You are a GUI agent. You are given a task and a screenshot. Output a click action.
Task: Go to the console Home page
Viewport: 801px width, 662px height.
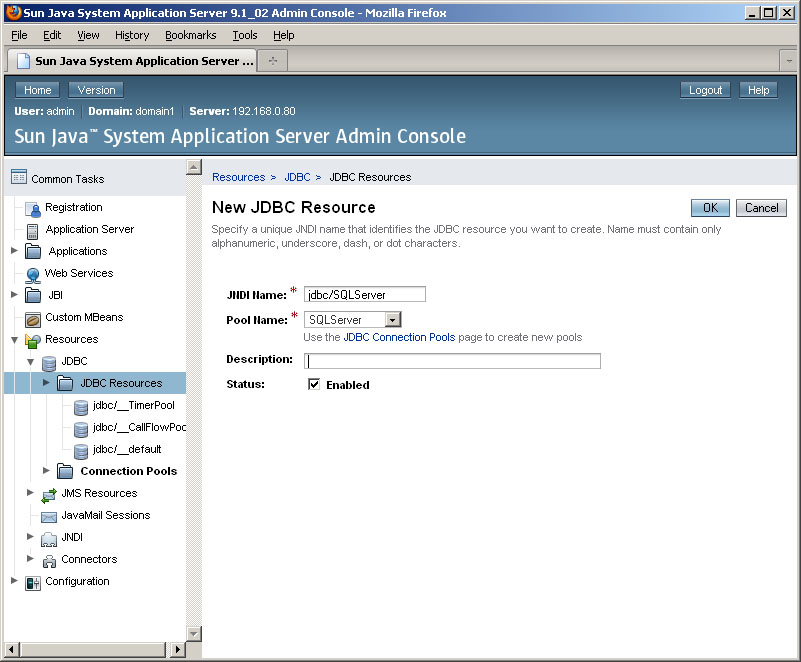click(x=37, y=90)
